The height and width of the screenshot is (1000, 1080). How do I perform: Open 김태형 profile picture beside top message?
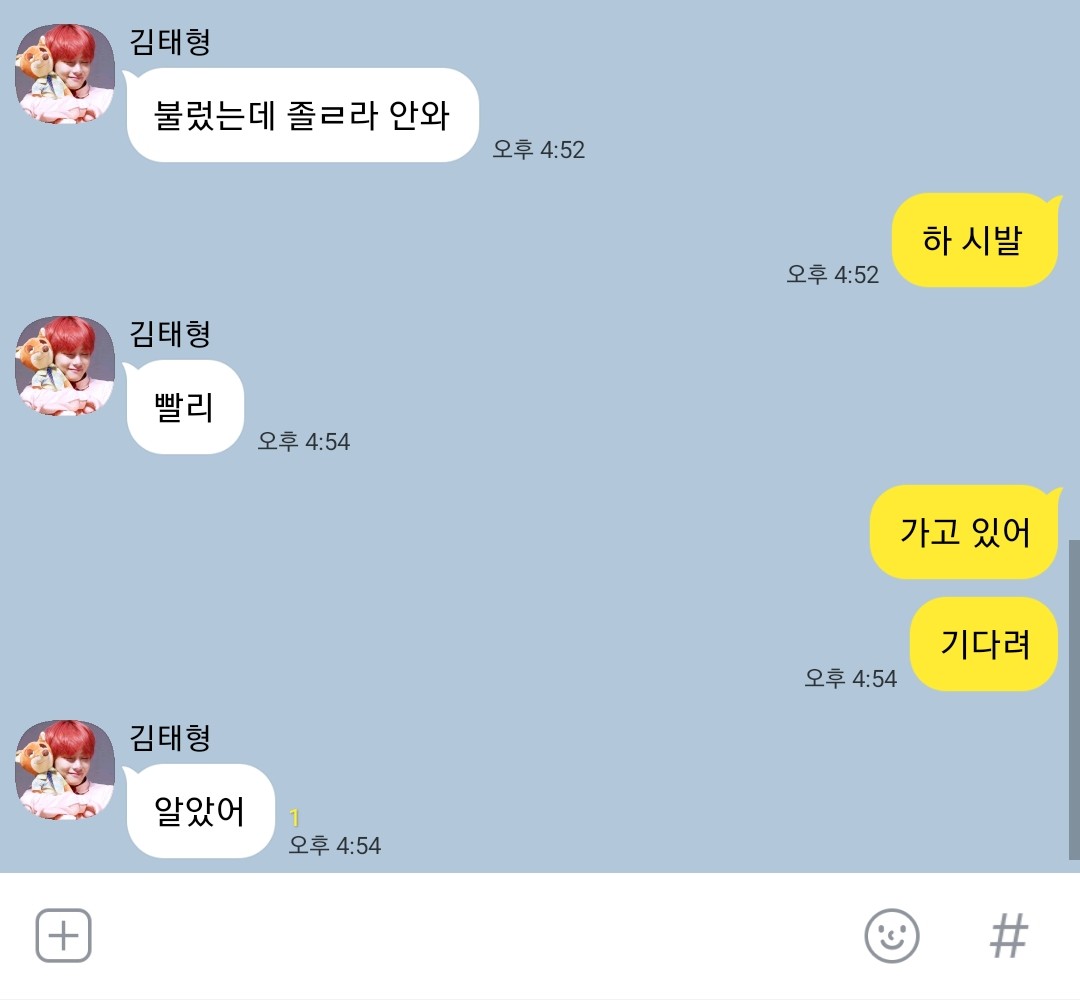pyautogui.click(x=65, y=74)
